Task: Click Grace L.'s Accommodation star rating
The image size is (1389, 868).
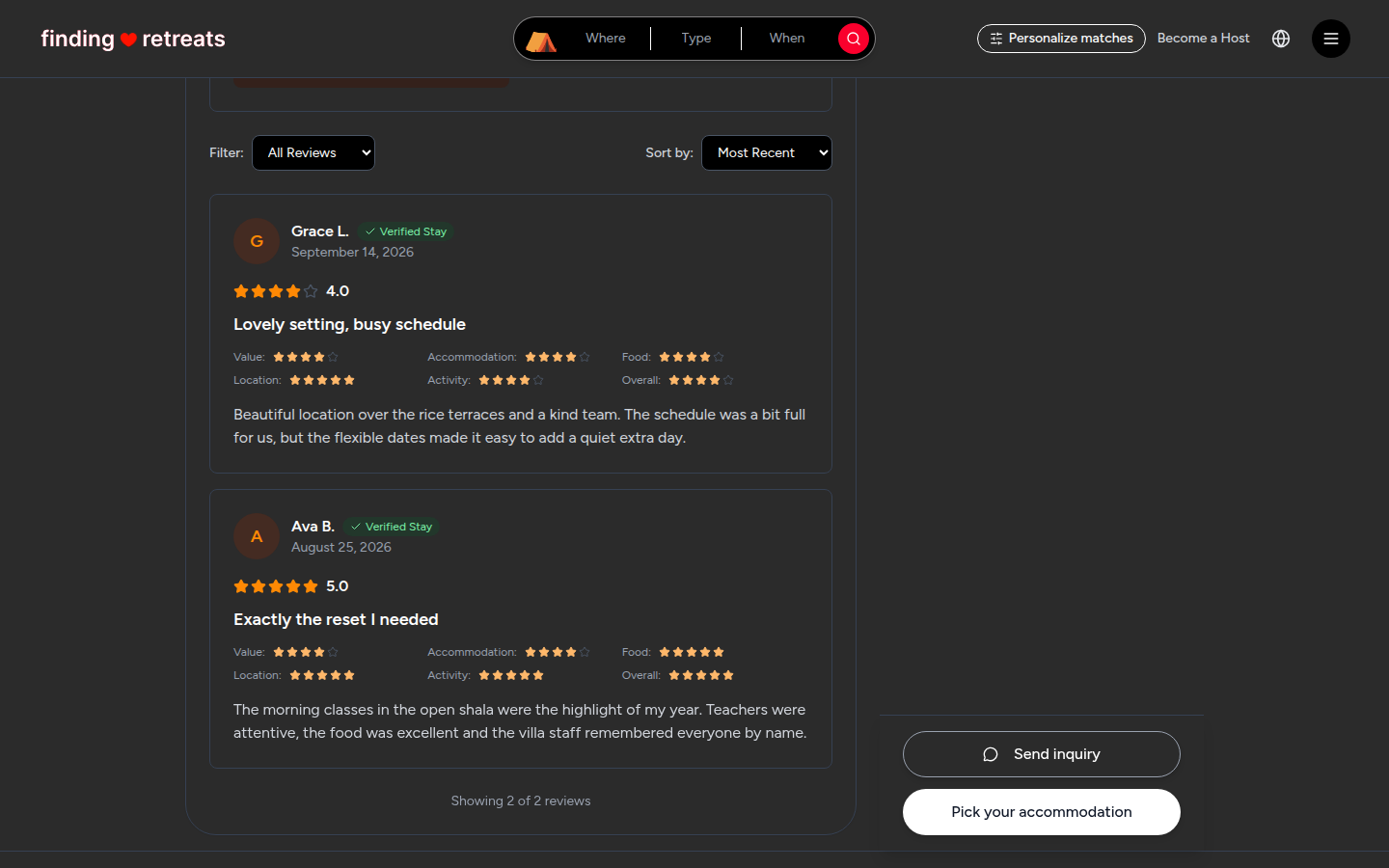Action: pos(558,357)
